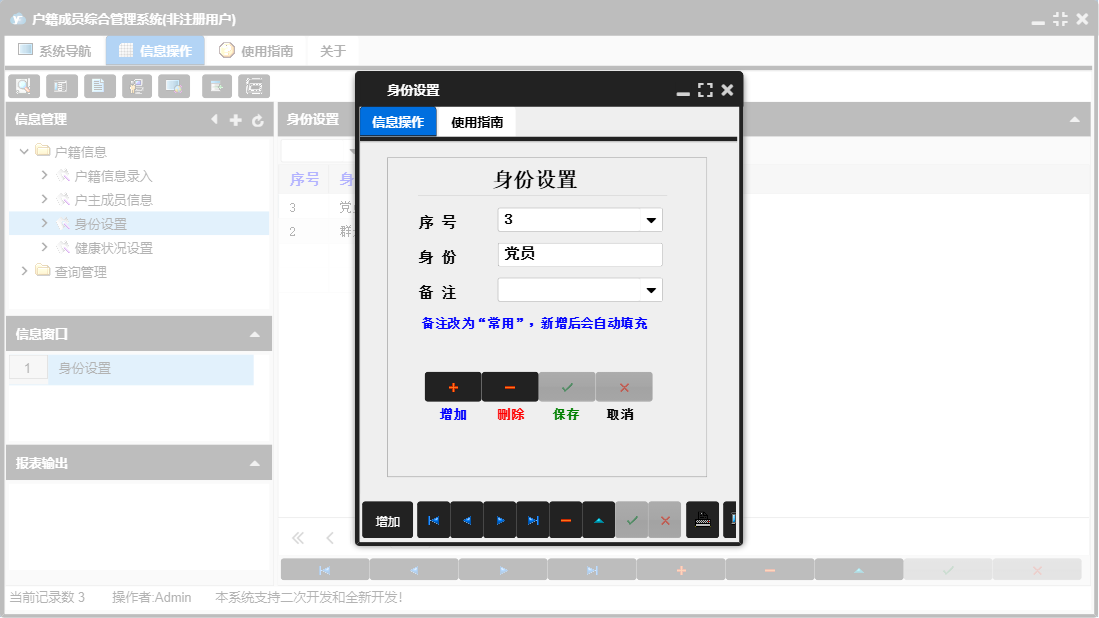This screenshot has width=1099, height=618.
Task: Select the user workstation icon in the toolbar
Action: (x=137, y=86)
